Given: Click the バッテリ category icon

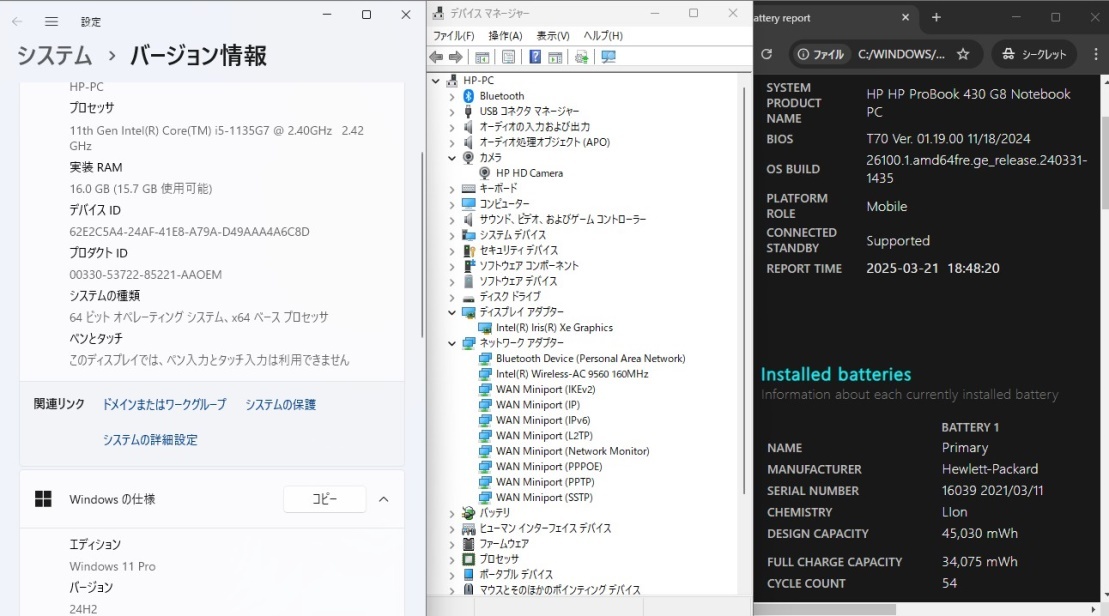Looking at the screenshot, I should click(468, 513).
